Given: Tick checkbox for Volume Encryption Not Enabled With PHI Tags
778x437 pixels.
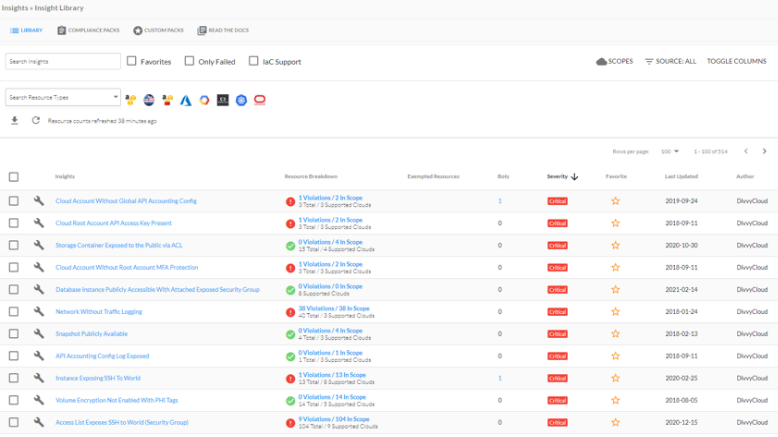Looking at the screenshot, I should [13, 400].
